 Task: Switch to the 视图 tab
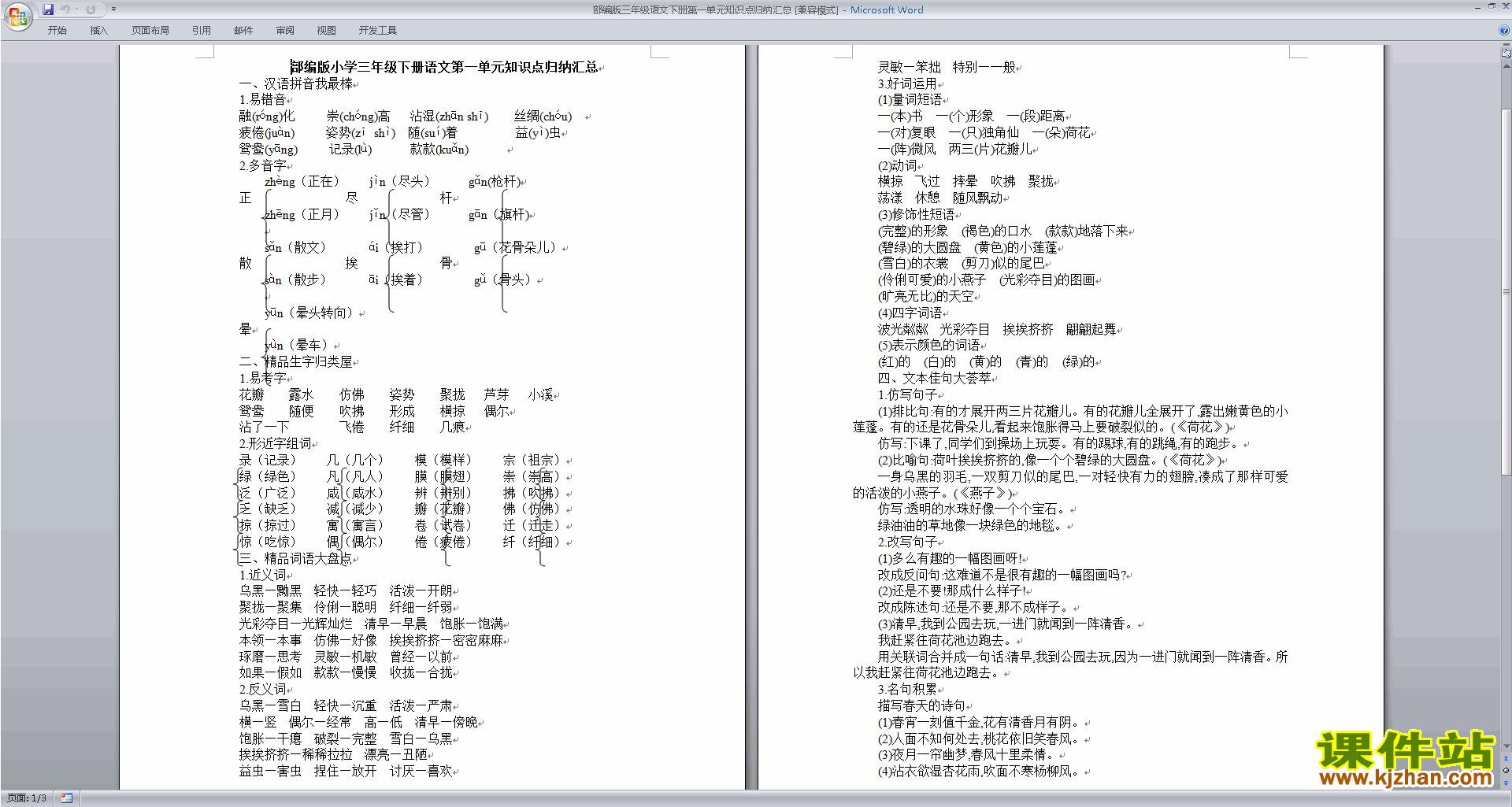click(x=326, y=31)
